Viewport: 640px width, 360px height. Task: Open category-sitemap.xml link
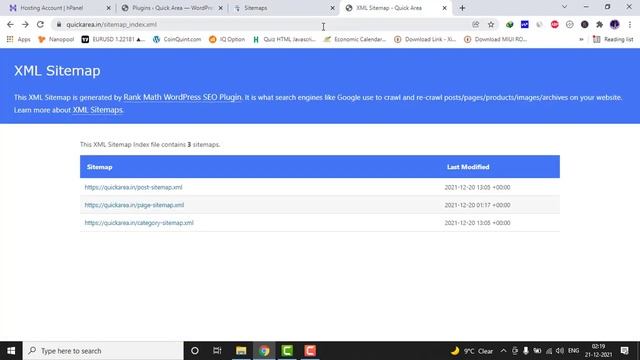139,223
